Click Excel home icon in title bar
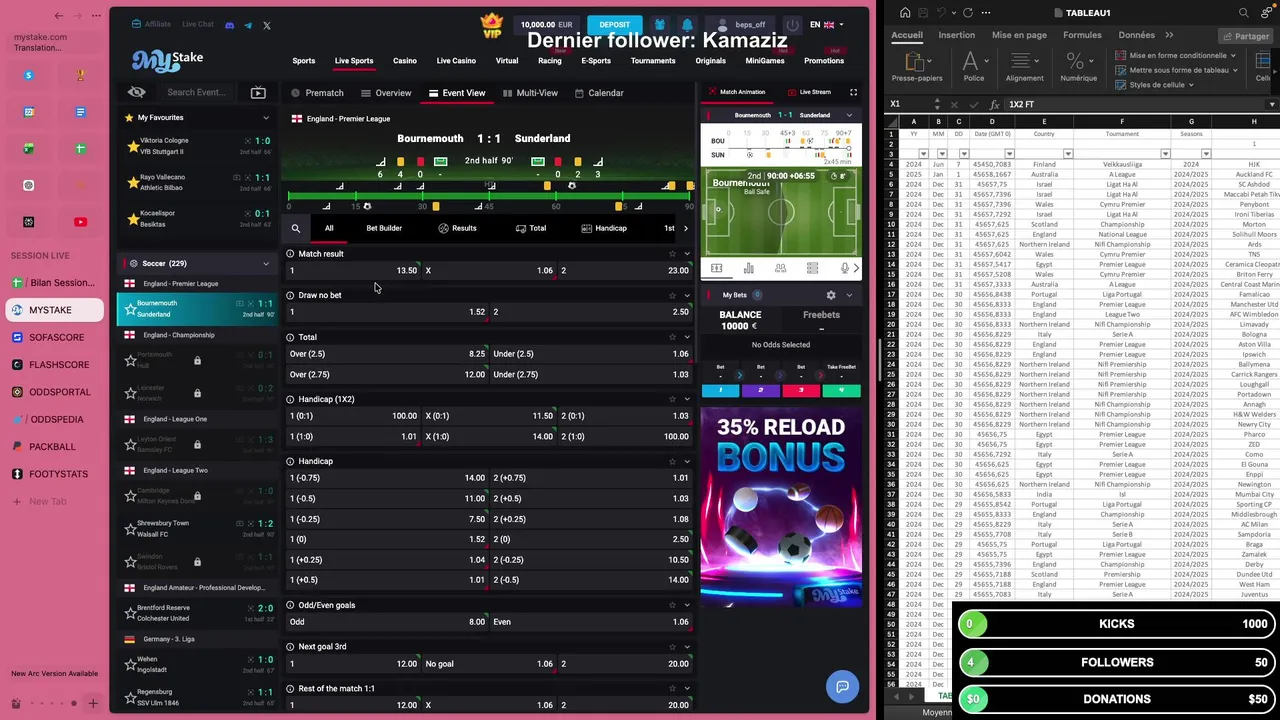Viewport: 1280px width, 720px height. [905, 13]
